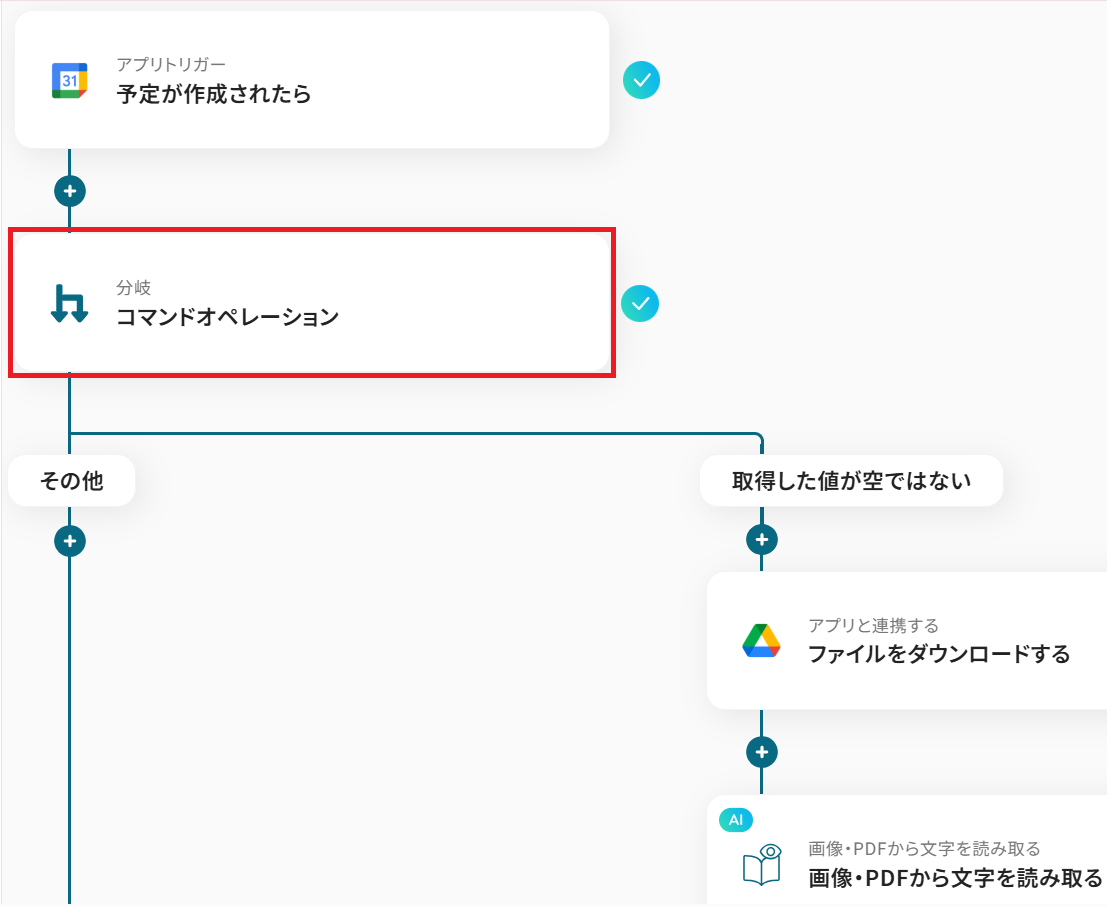Screen dimensions: 1107x907
Task: Select the 取得した値が空ではない branch label
Action: [x=851, y=481]
